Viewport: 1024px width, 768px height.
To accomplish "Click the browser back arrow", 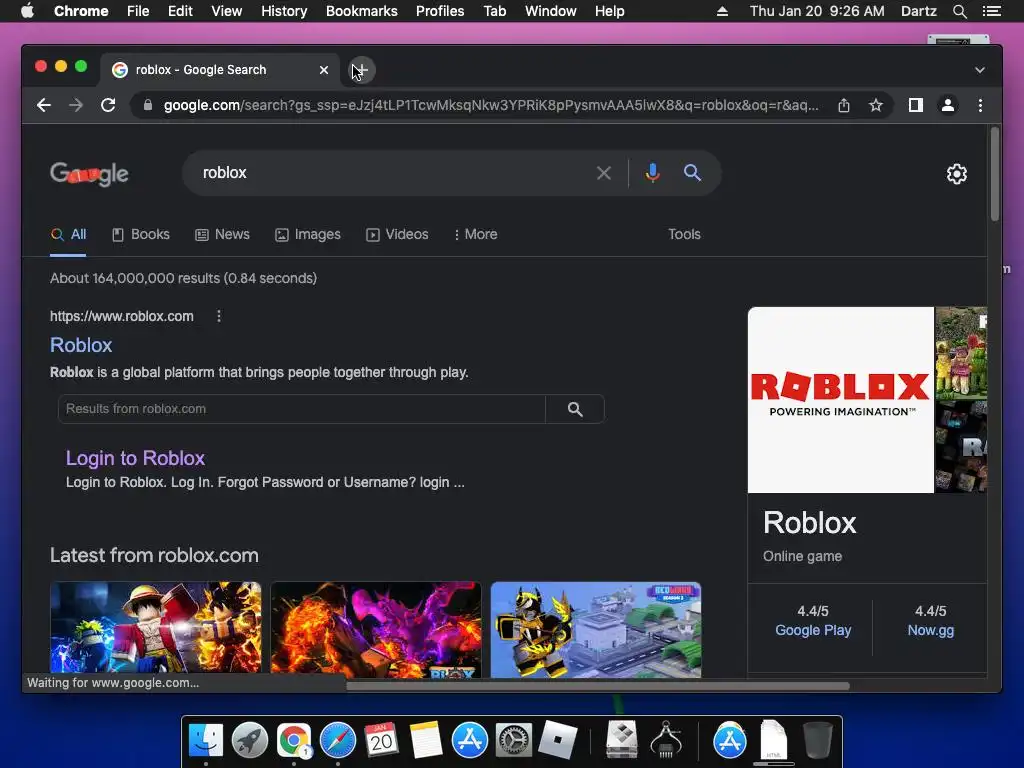I will [44, 105].
